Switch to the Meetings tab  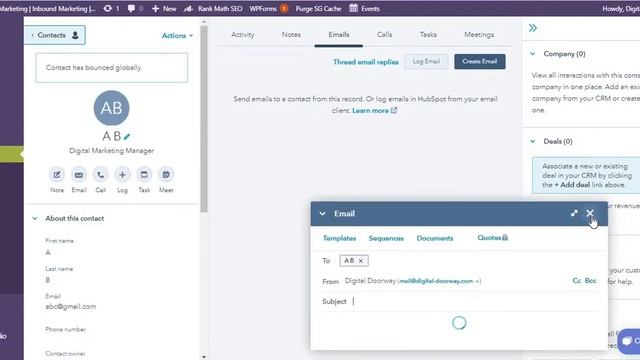[479, 35]
